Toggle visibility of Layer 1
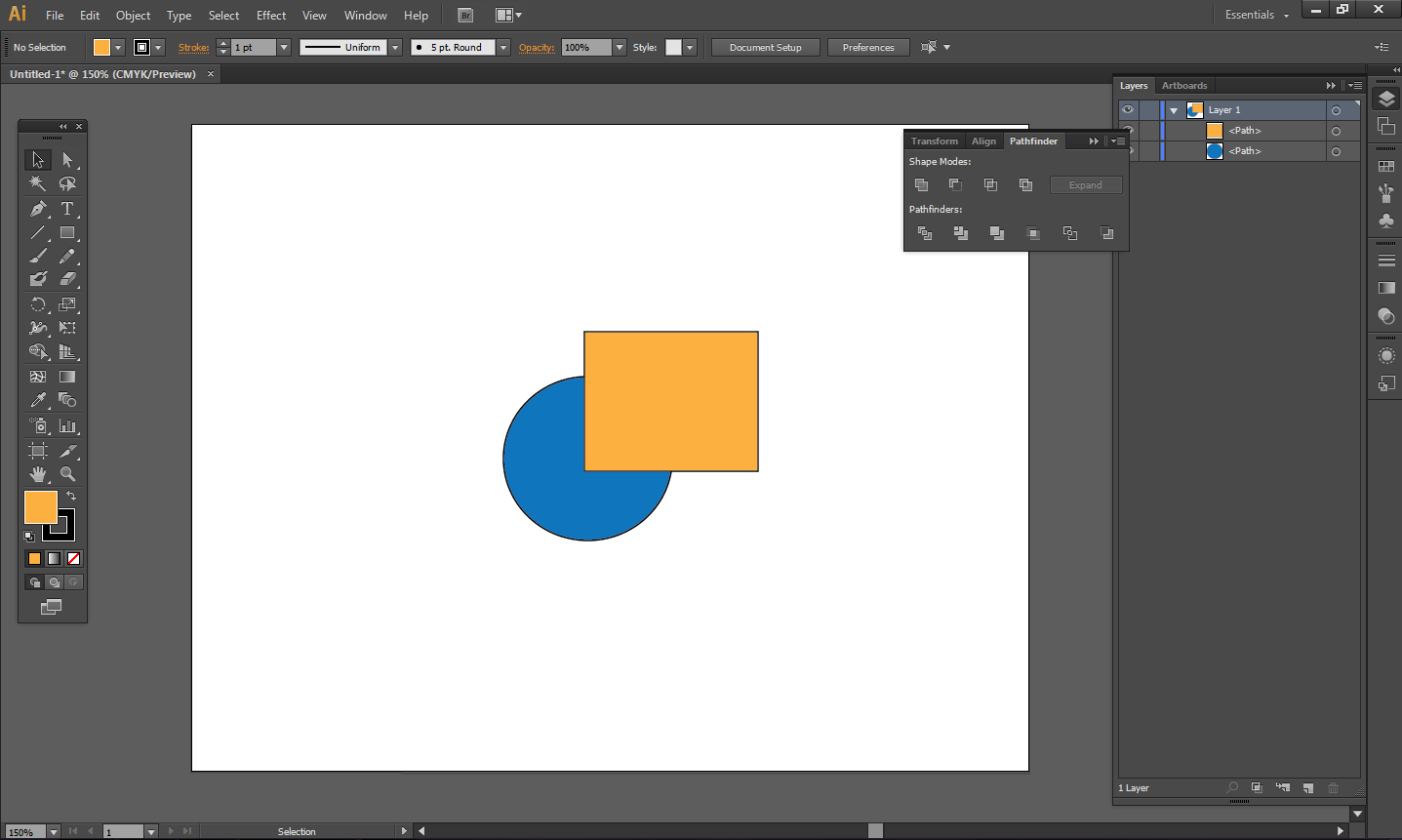This screenshot has width=1402, height=840. (1128, 109)
